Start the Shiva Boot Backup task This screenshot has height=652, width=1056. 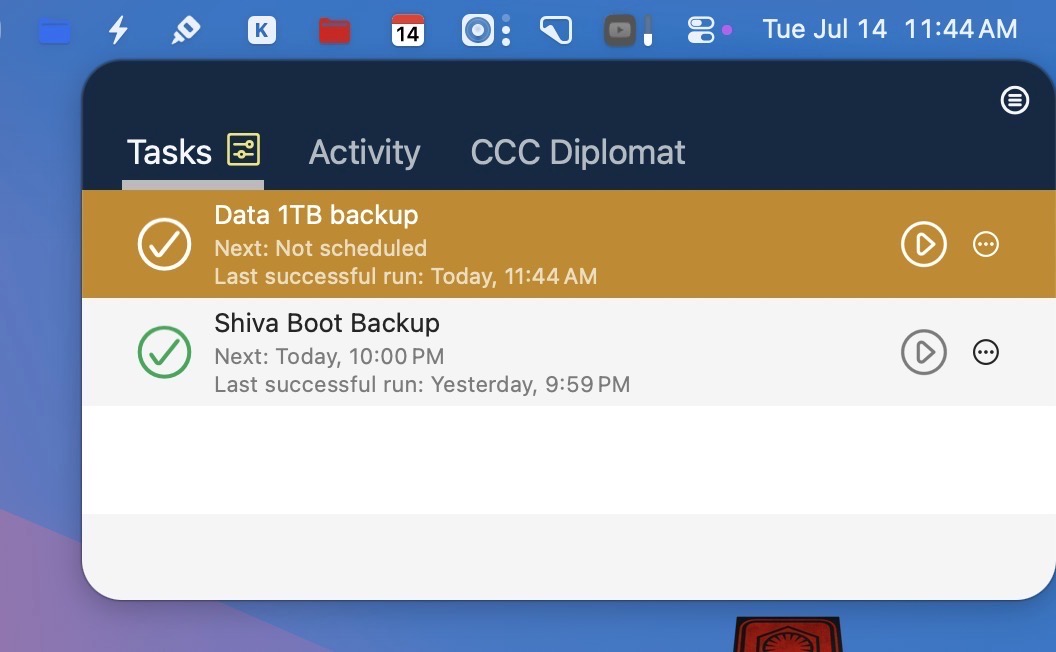point(923,352)
